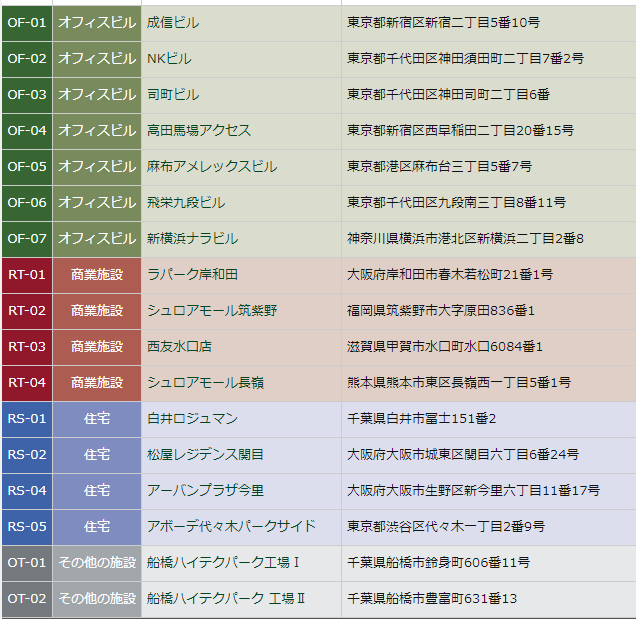Image resolution: width=636 pixels, height=619 pixels.
Task: Click その他の施設 in the OT-01 row
Action: [x=97, y=563]
